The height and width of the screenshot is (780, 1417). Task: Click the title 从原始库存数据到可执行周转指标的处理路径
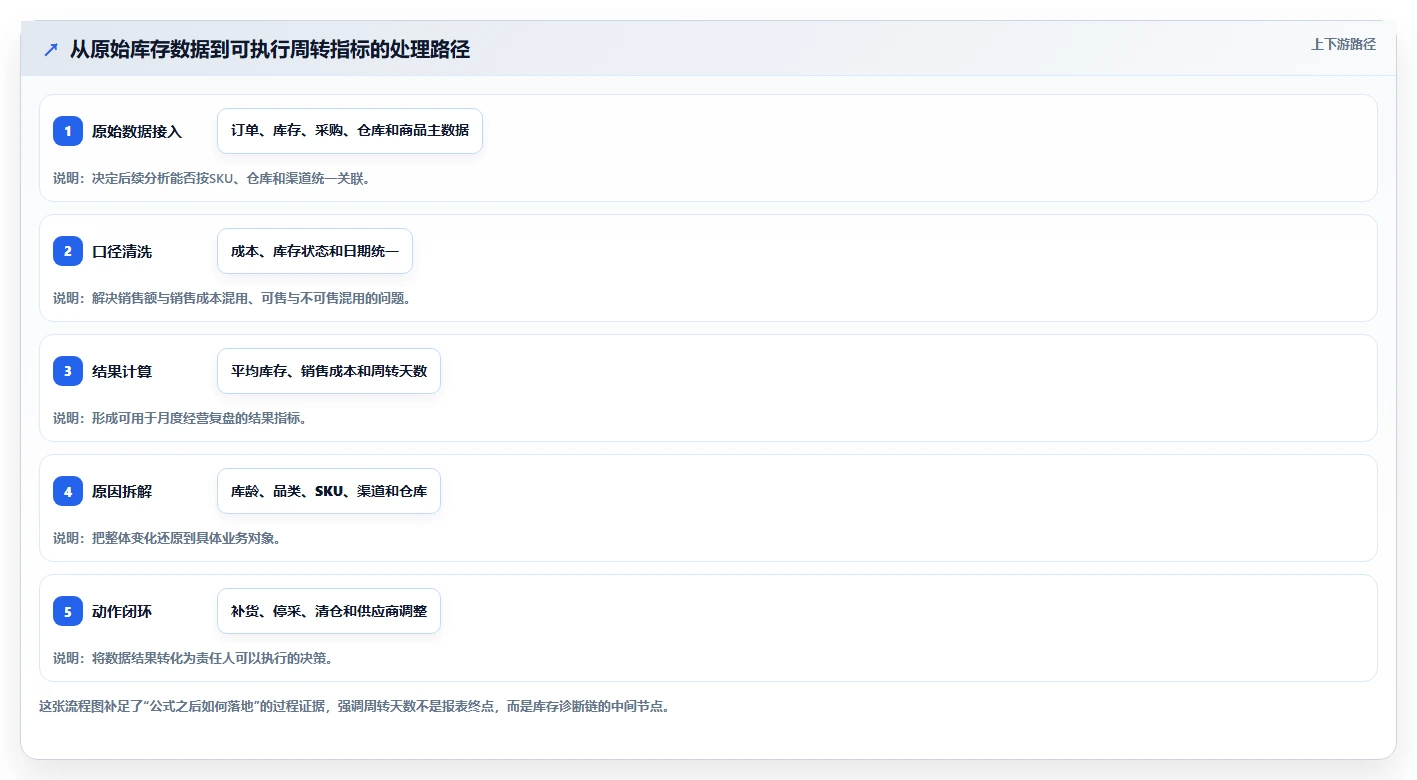click(270, 49)
